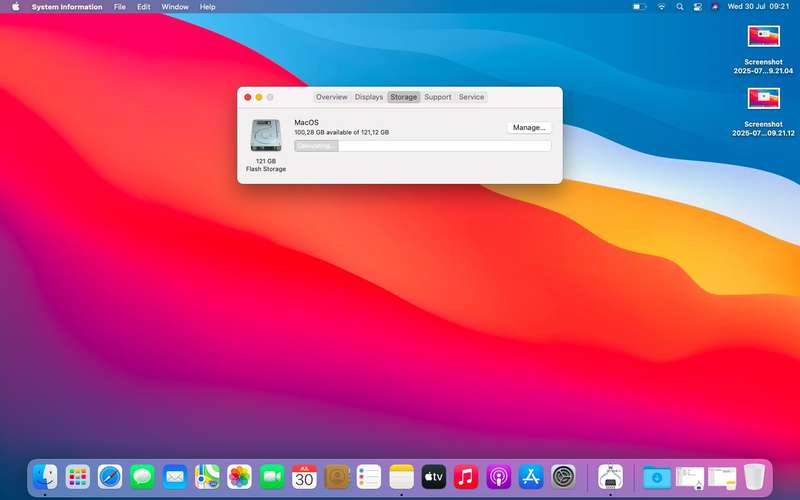The height and width of the screenshot is (500, 800).
Task: Open the Edit menu
Action: point(143,7)
